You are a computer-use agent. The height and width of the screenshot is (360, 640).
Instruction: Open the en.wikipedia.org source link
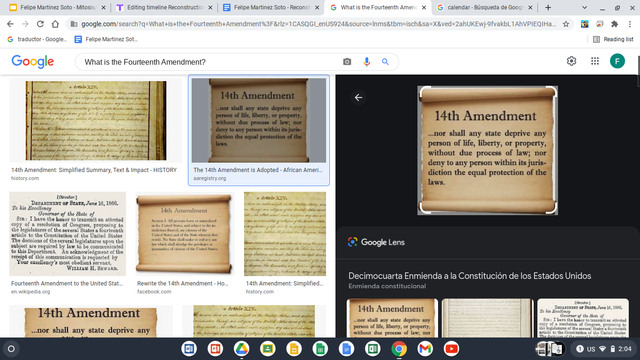[x=31, y=292]
